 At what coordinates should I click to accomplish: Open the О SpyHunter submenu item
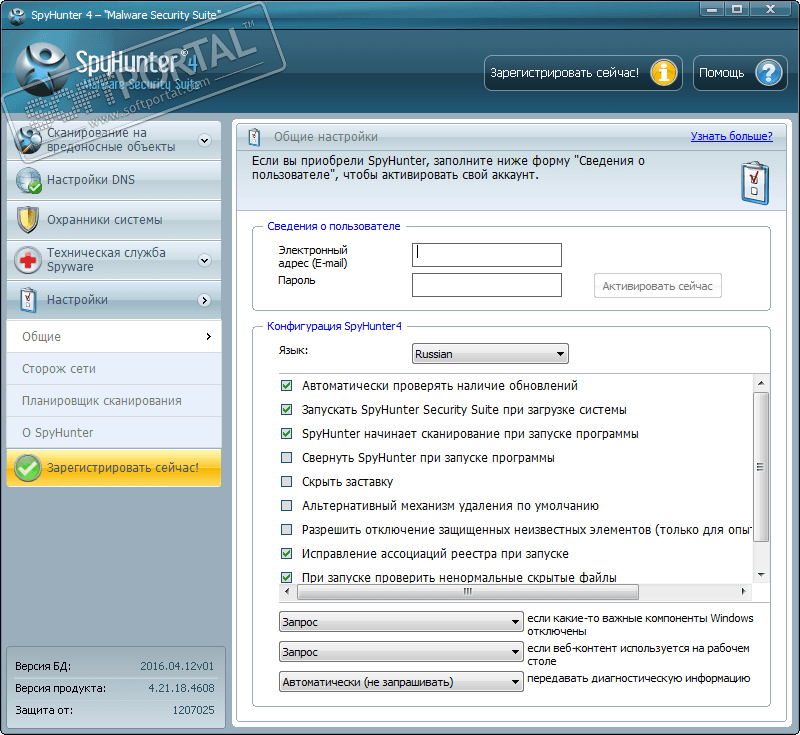coord(114,433)
